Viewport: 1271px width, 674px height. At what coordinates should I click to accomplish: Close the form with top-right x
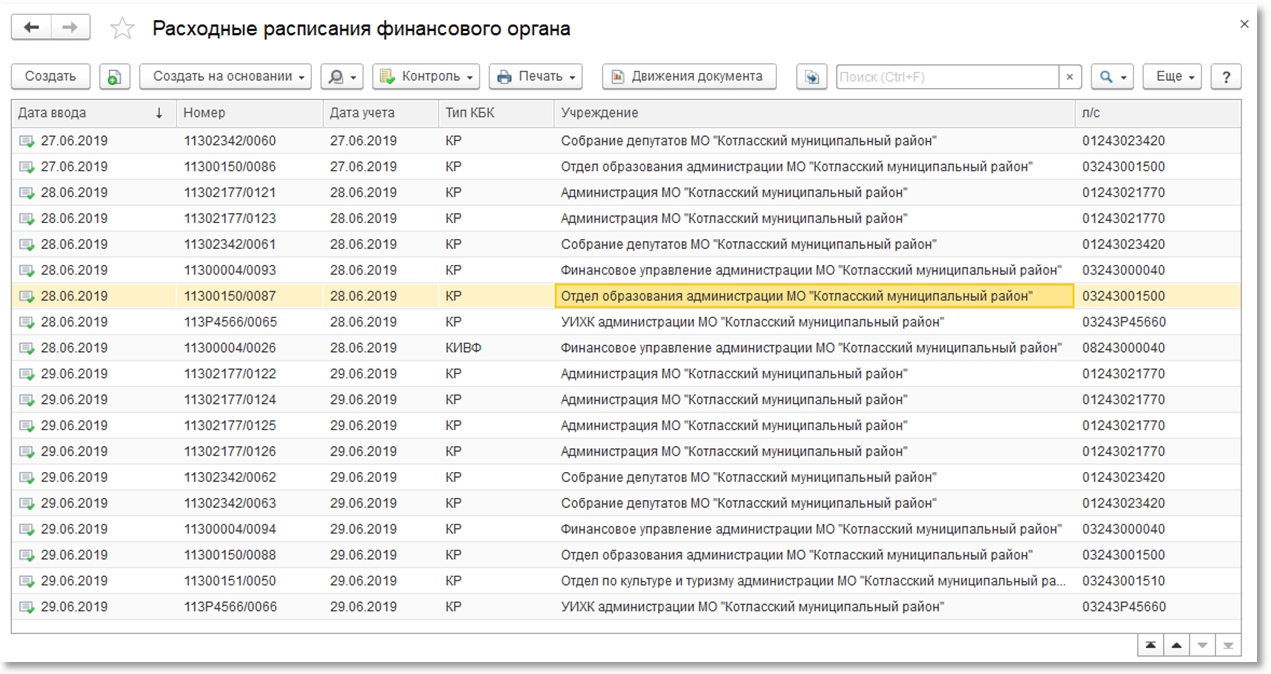pyautogui.click(x=1245, y=24)
